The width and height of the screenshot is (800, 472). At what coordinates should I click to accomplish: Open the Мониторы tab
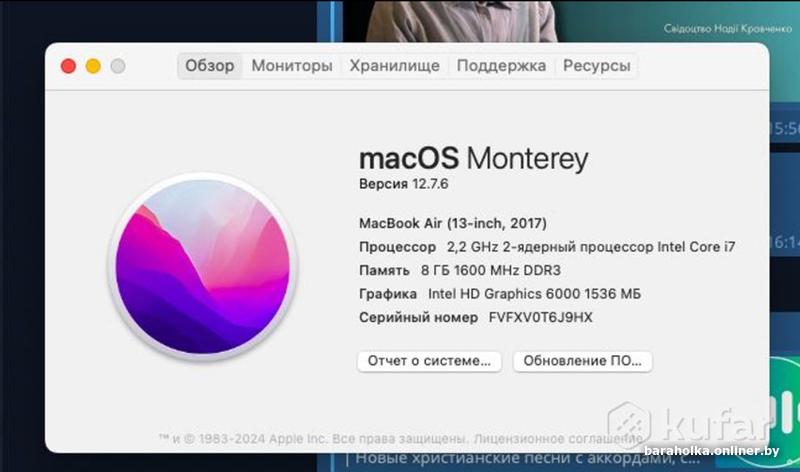pos(292,66)
